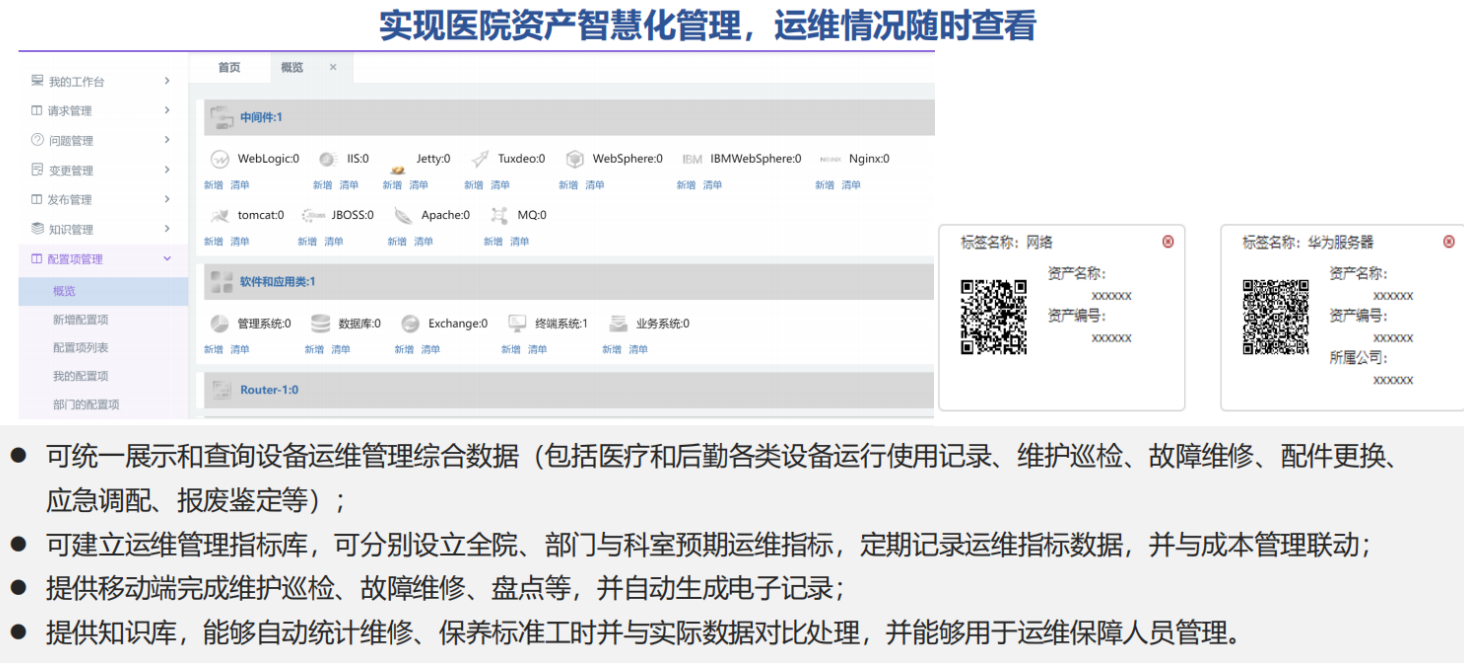Click the WebSphere cube icon
1464x666 pixels.
click(574, 159)
